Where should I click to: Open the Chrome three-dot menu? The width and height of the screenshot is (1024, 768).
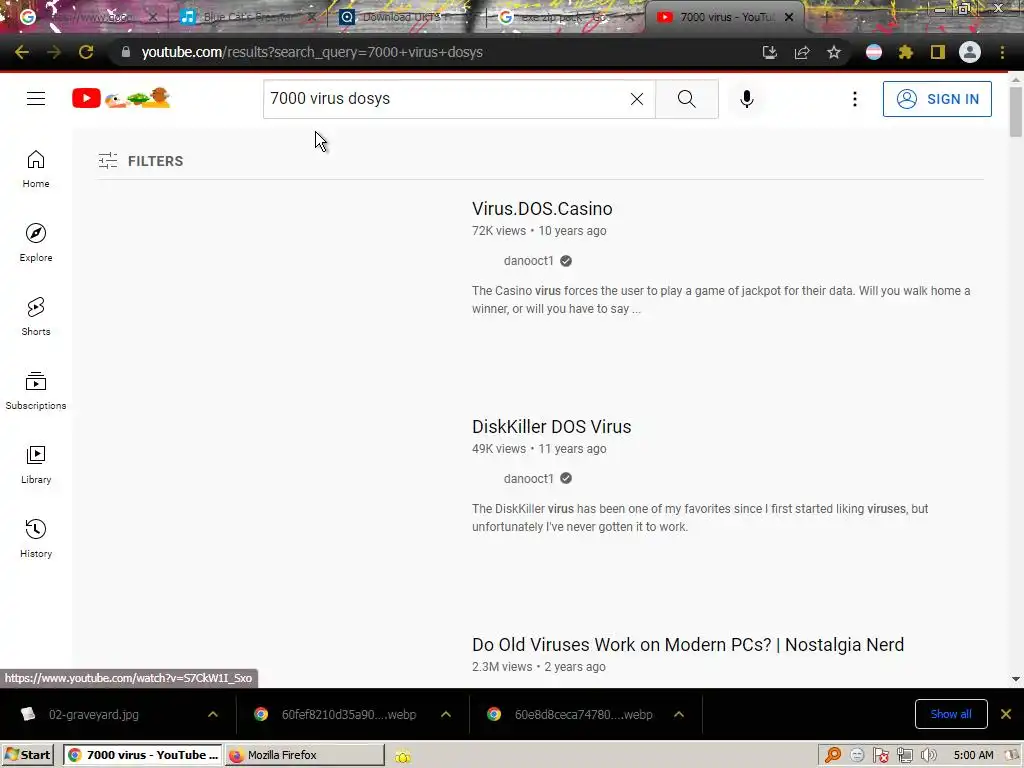click(1002, 52)
